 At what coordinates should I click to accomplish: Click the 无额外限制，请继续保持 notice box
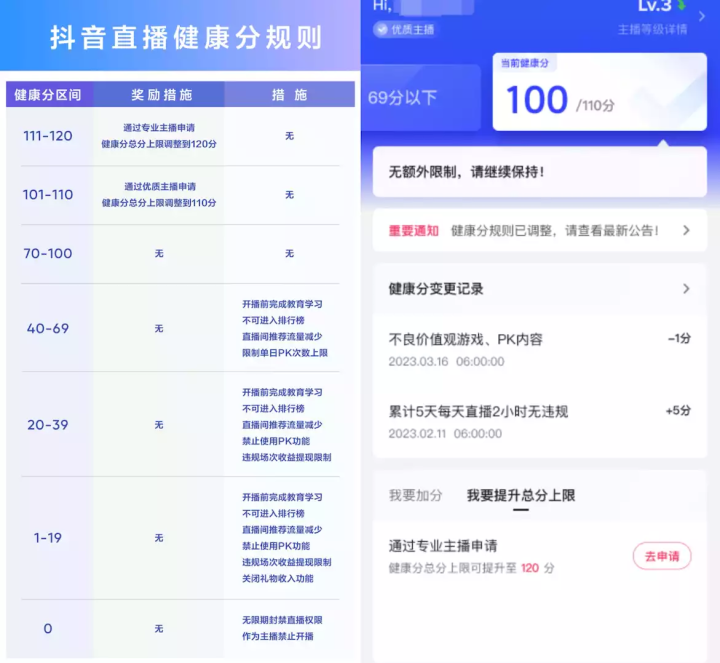(539, 172)
